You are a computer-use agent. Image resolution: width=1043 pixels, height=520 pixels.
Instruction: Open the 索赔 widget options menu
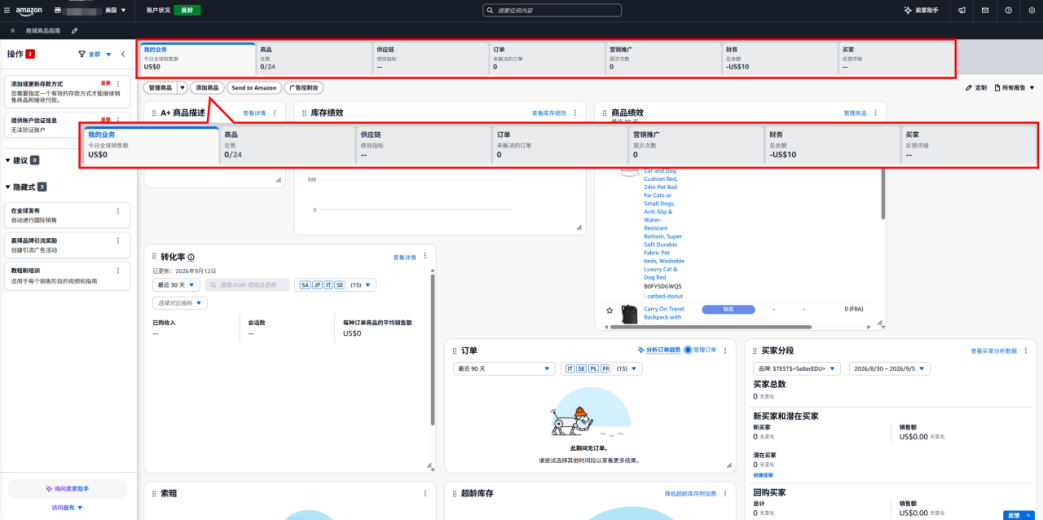point(425,493)
